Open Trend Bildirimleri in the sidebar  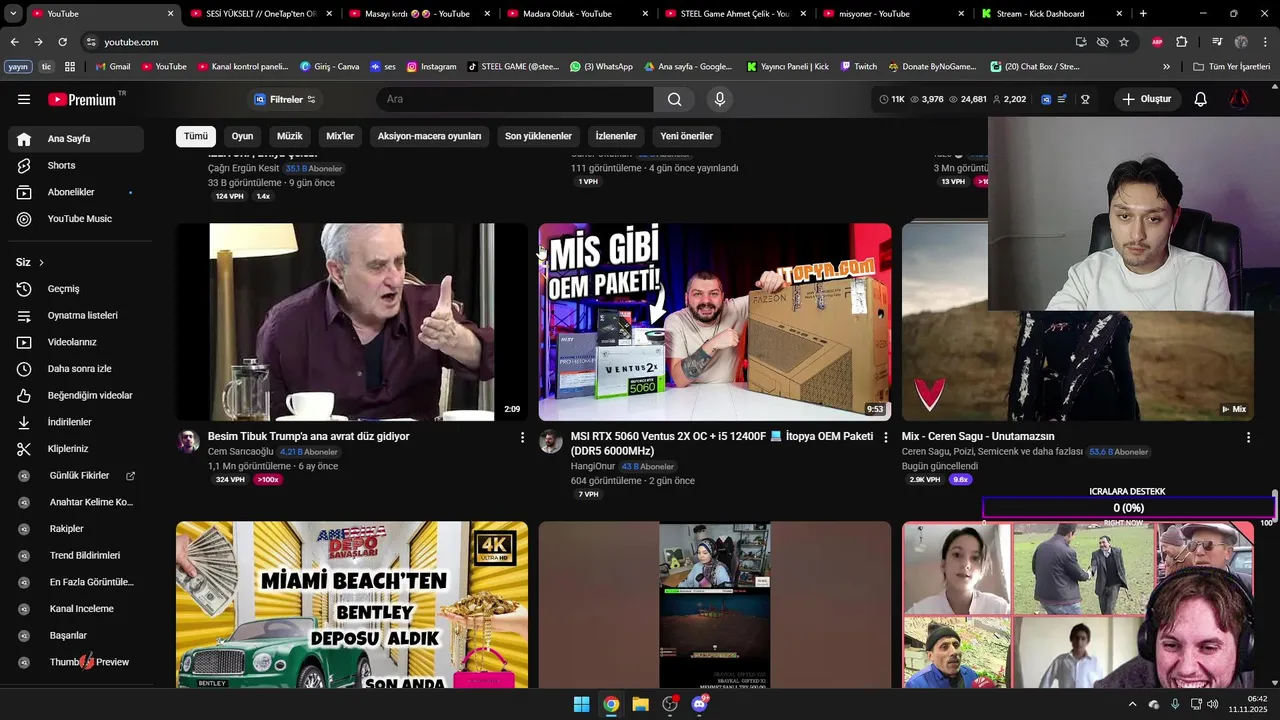pyautogui.click(x=76, y=556)
